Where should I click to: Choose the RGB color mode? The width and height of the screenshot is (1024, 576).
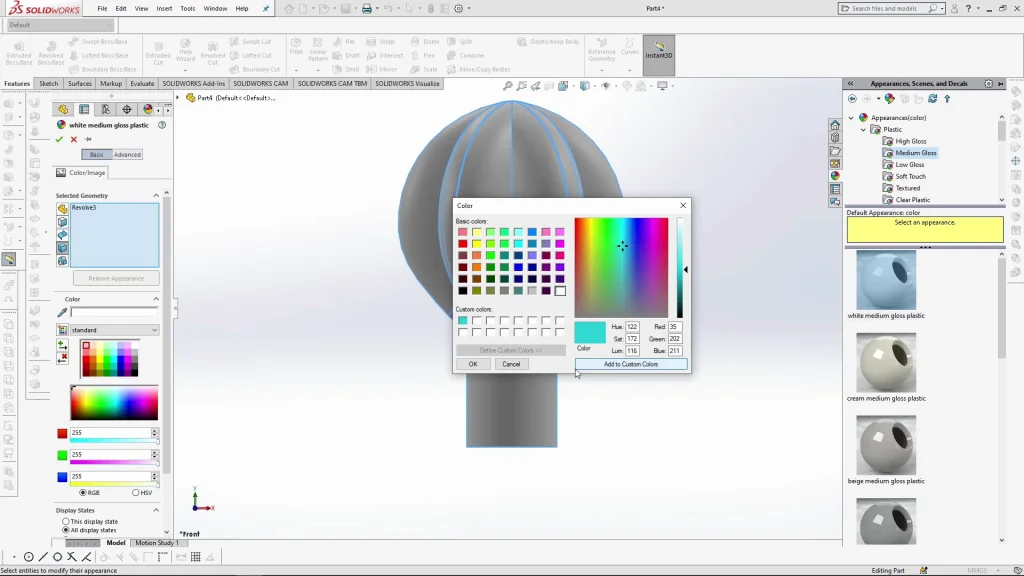[82, 492]
